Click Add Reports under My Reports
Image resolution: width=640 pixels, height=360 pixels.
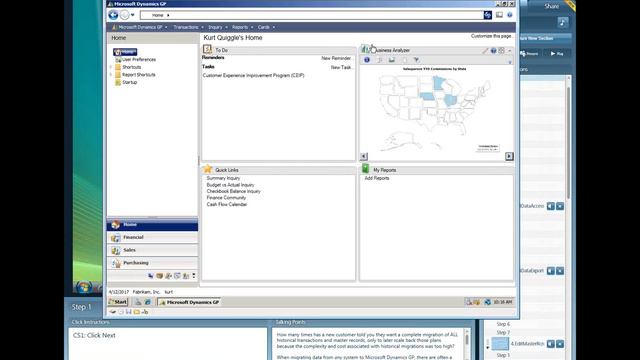pos(377,178)
